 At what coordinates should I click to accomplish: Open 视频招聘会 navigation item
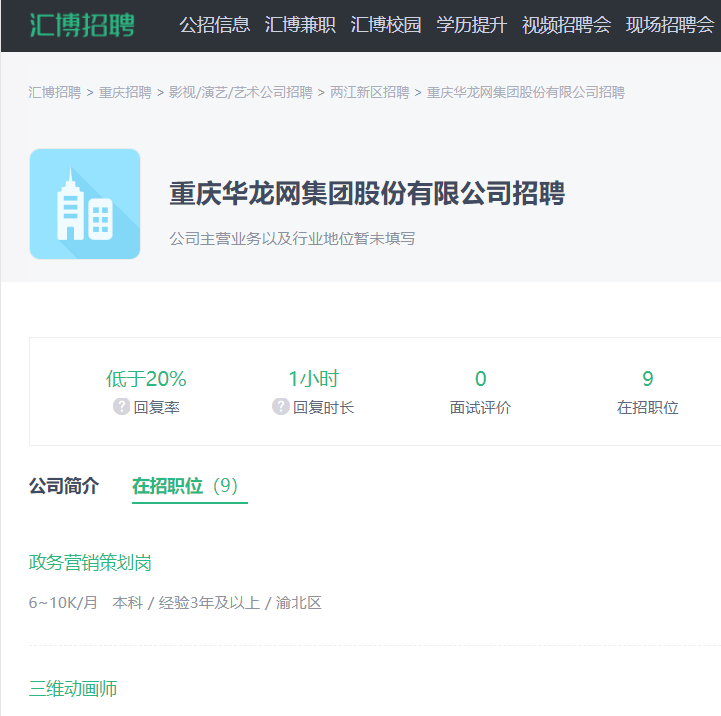566,25
